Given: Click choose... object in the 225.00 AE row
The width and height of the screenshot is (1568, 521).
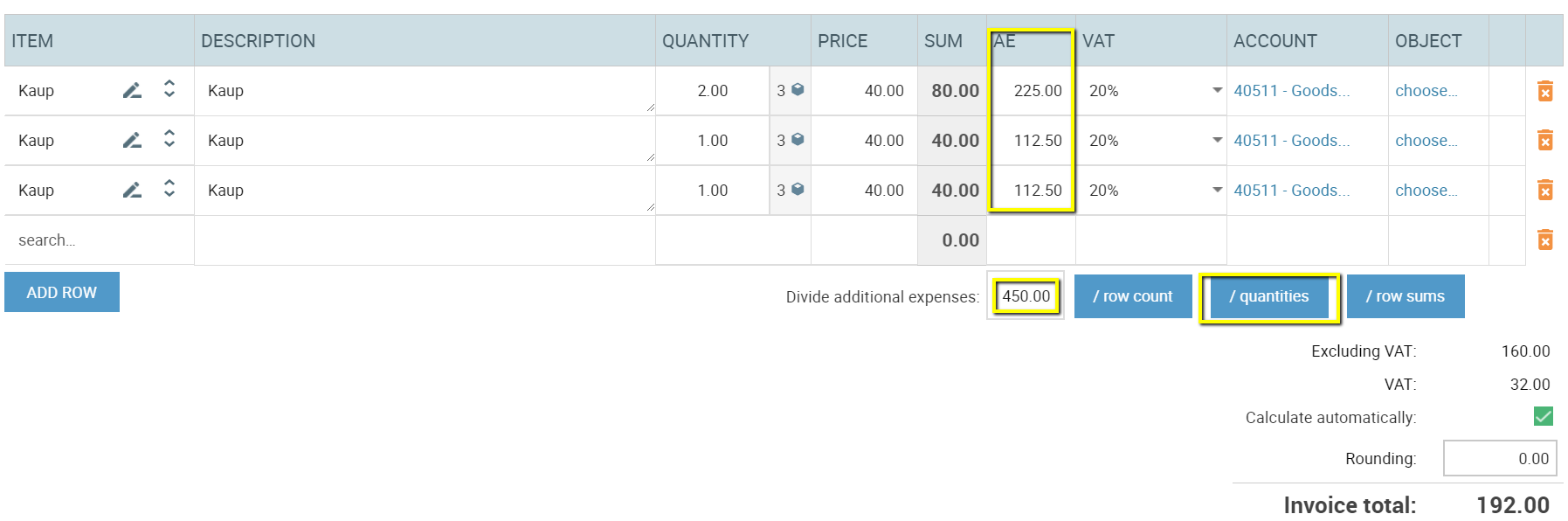Looking at the screenshot, I should click(x=1426, y=91).
